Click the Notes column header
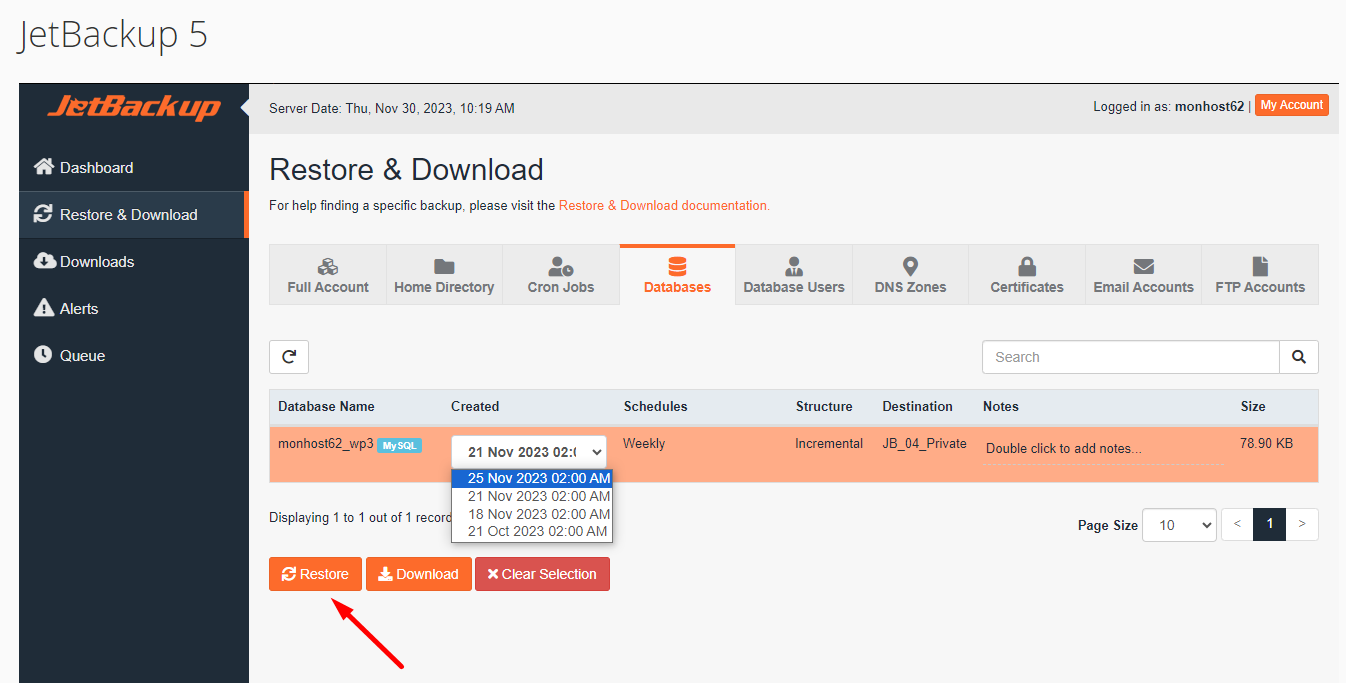 1001,406
